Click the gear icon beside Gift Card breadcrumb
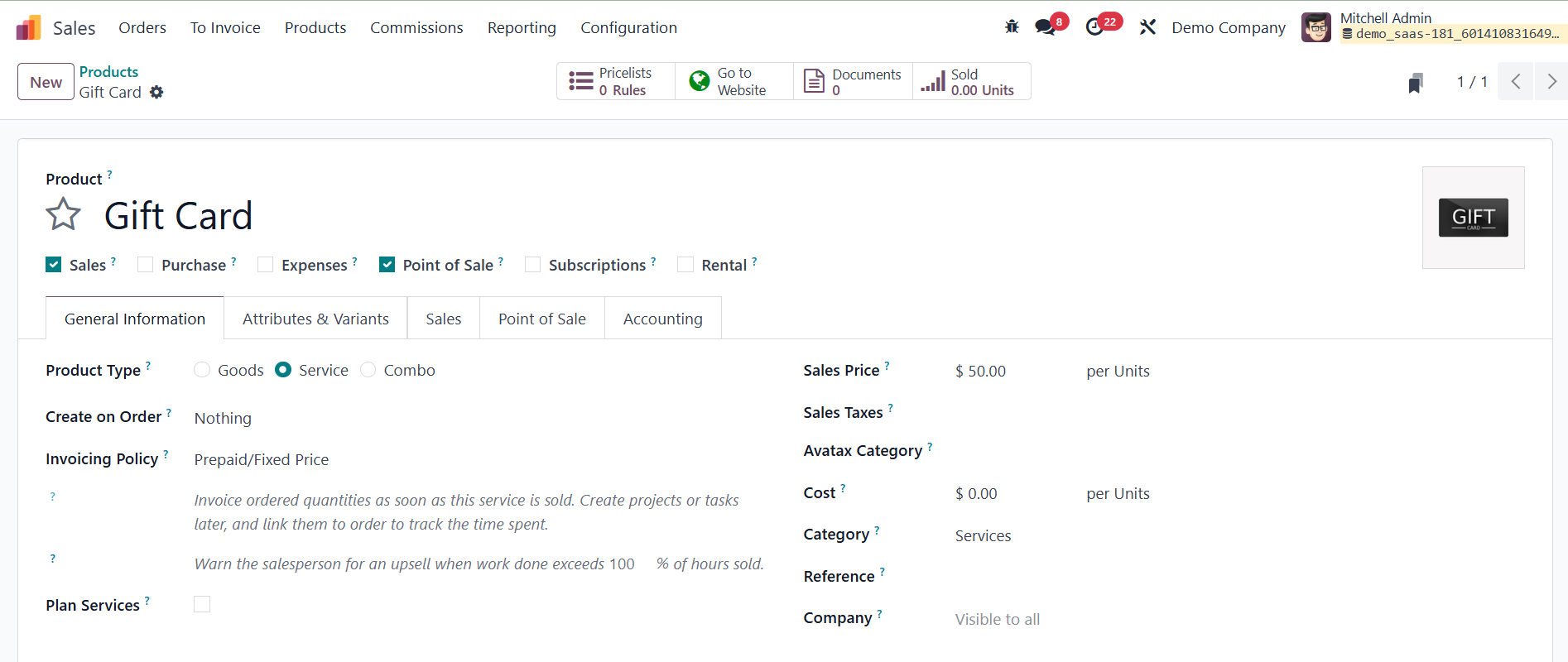1568x662 pixels. tap(156, 93)
